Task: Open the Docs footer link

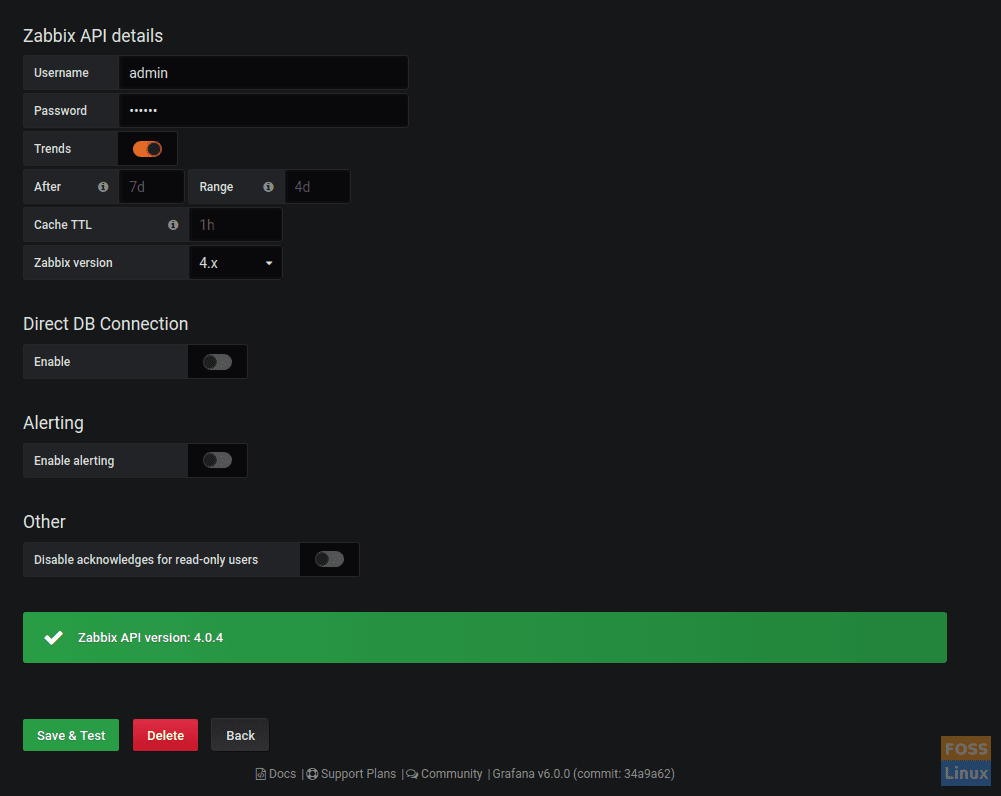Action: [276, 774]
